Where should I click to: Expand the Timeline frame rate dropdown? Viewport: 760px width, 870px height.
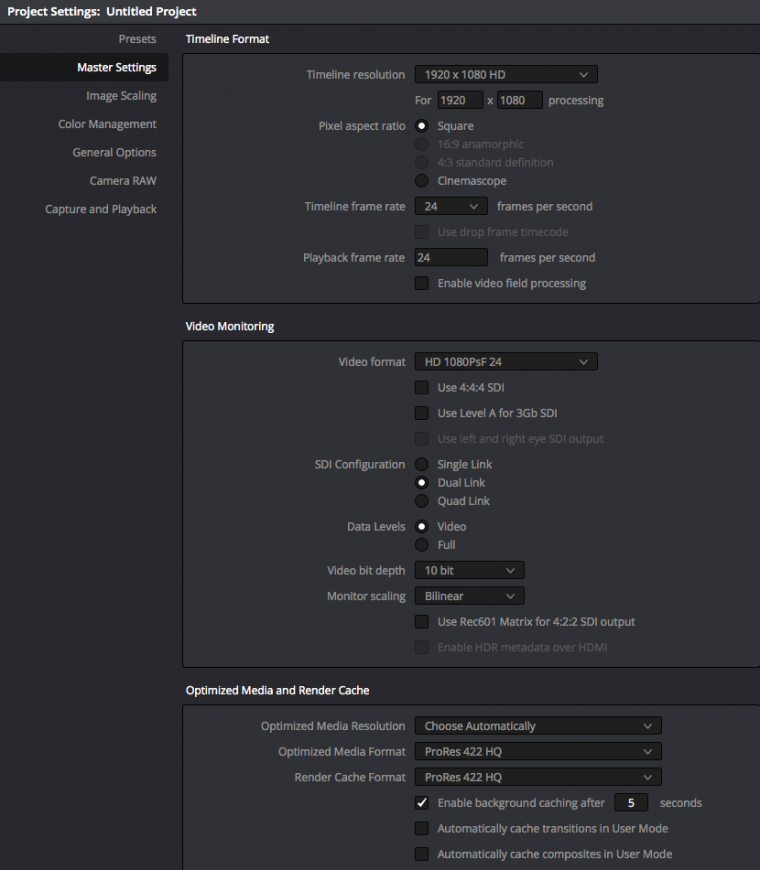pyautogui.click(x=451, y=207)
